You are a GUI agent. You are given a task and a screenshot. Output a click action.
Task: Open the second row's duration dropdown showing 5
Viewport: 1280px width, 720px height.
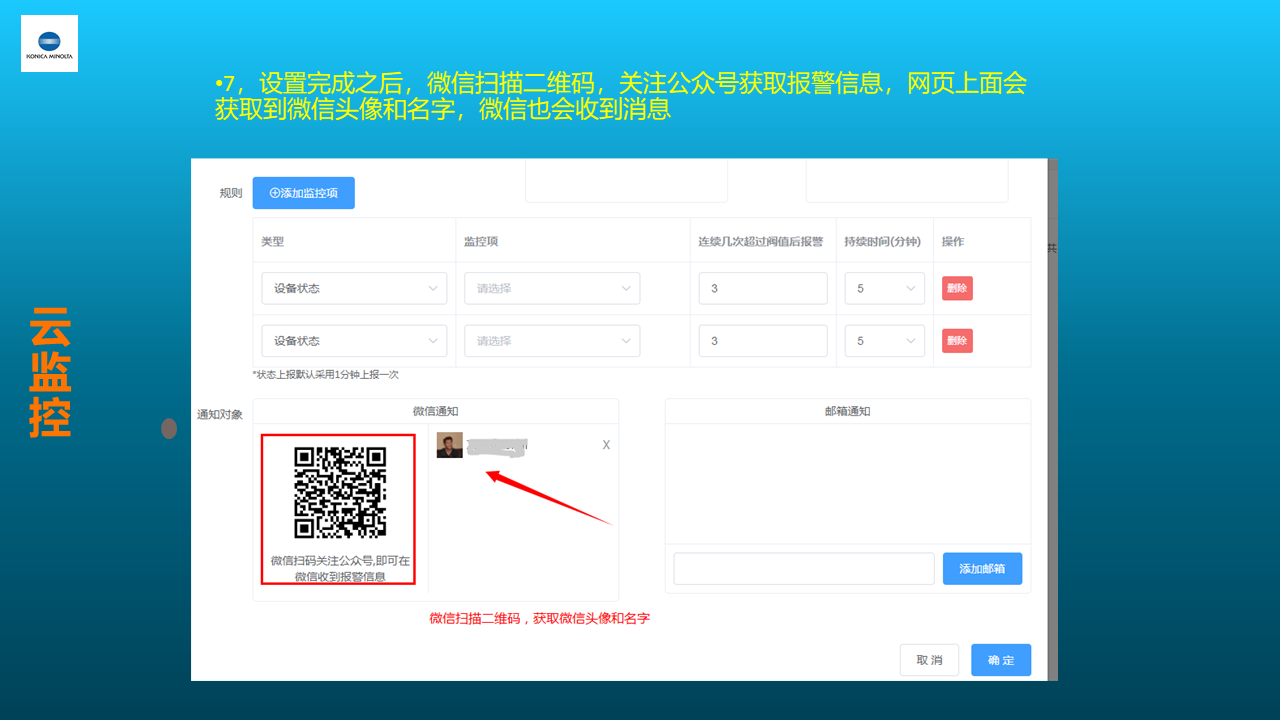pyautogui.click(x=884, y=341)
